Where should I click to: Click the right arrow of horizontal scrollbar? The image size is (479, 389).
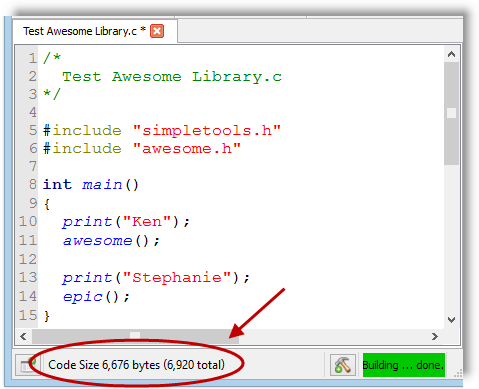pos(435,337)
